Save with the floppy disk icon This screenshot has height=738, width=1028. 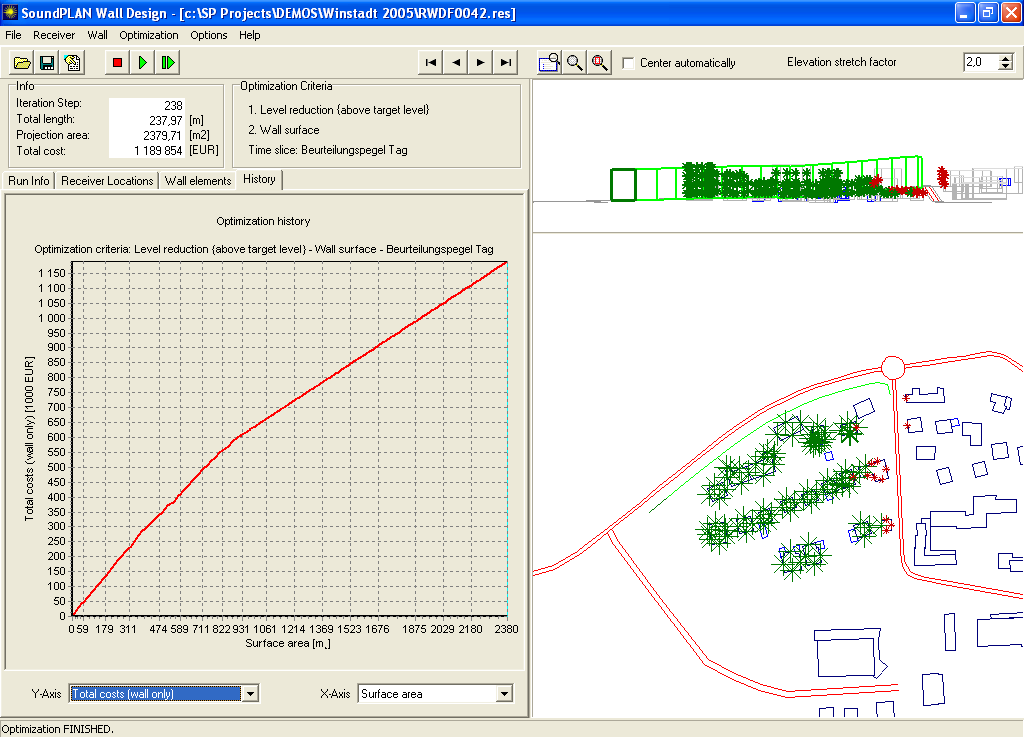point(47,63)
